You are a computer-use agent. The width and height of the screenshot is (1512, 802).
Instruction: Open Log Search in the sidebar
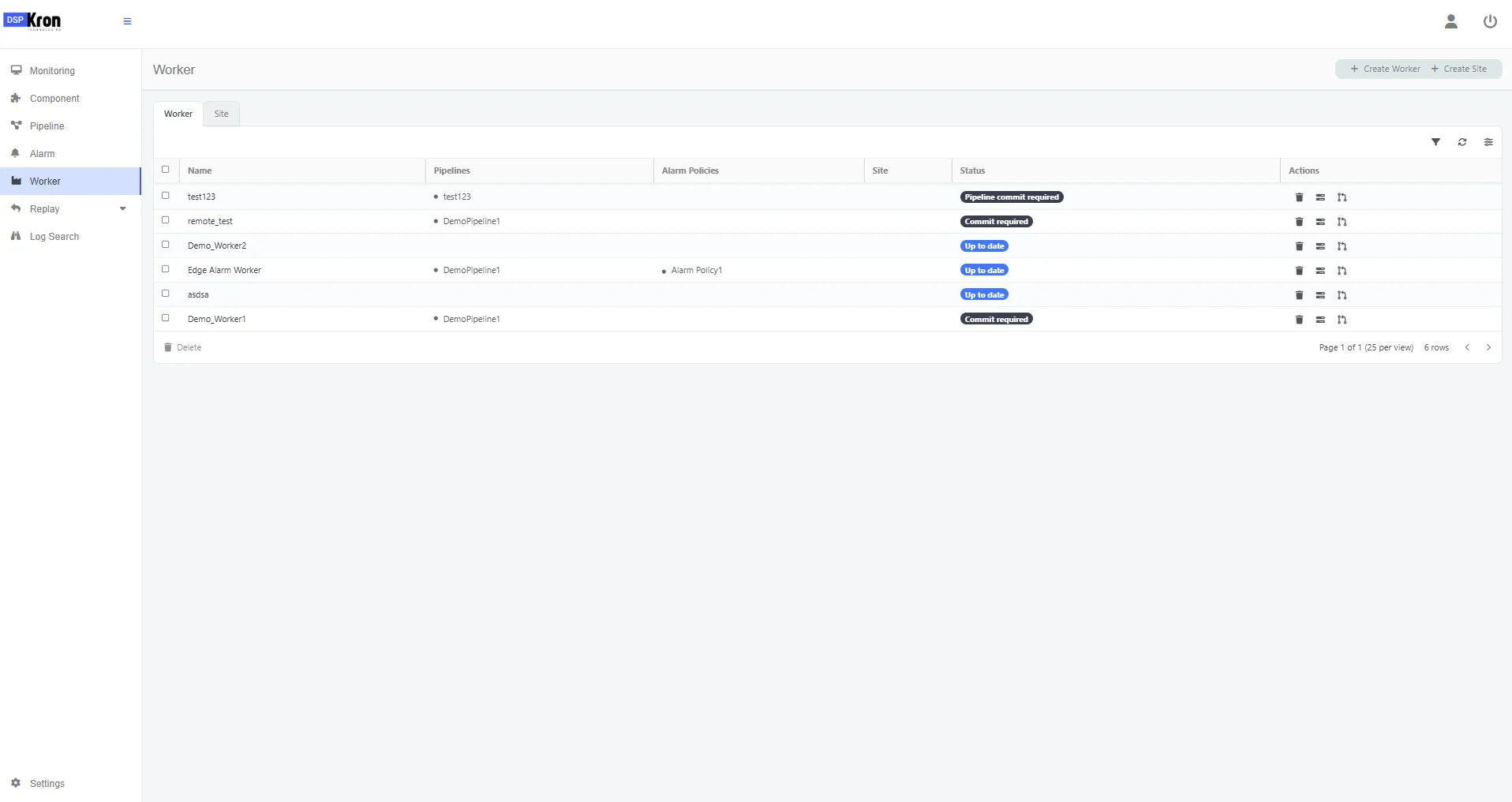pos(70,237)
